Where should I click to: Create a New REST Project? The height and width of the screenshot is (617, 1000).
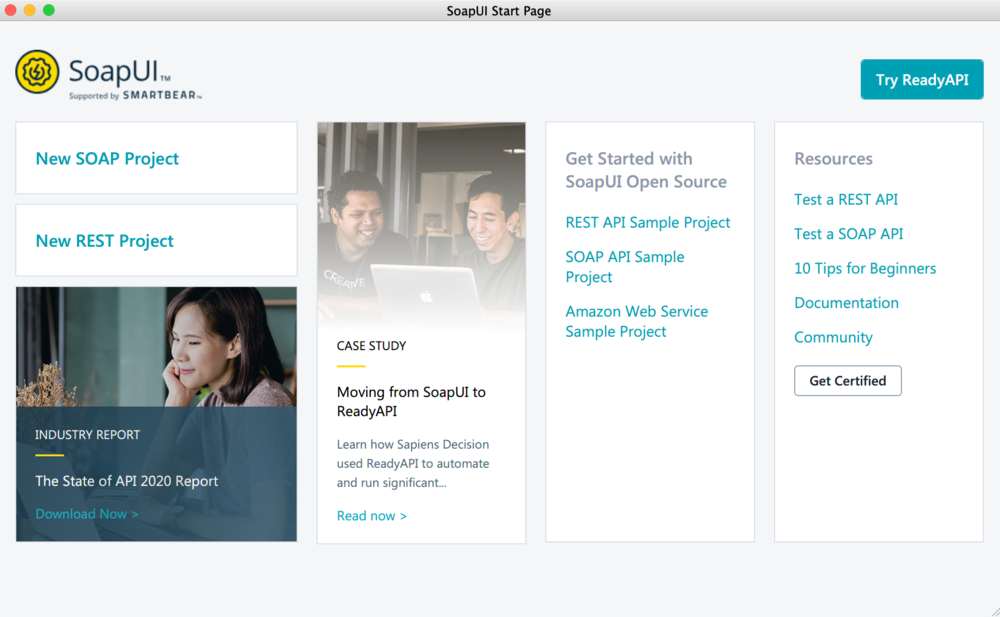click(103, 240)
